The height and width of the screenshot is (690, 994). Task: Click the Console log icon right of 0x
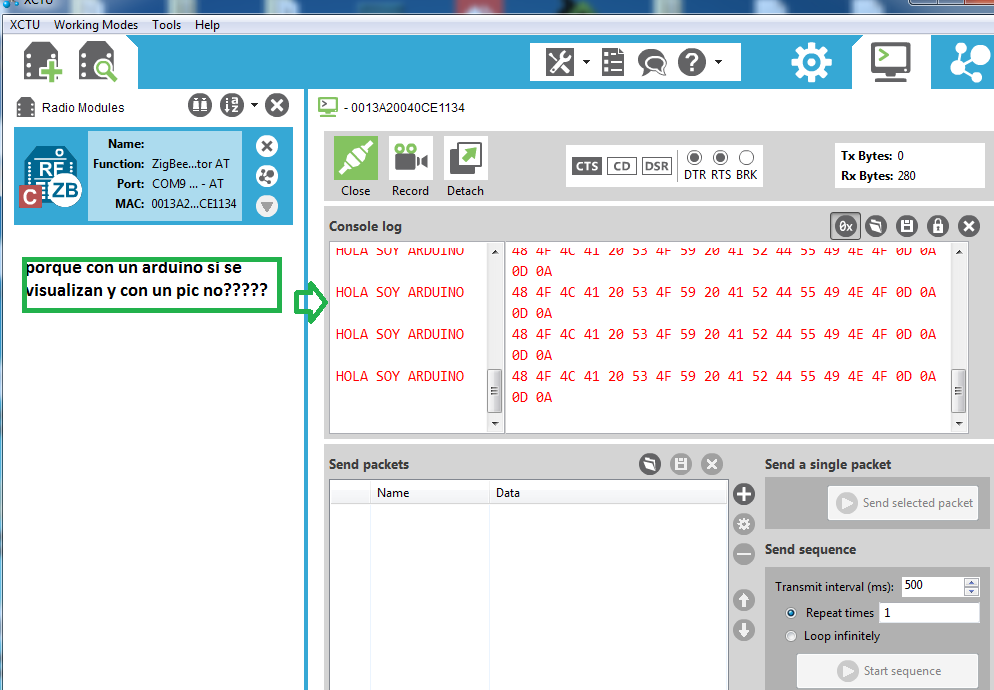pyautogui.click(x=876, y=226)
